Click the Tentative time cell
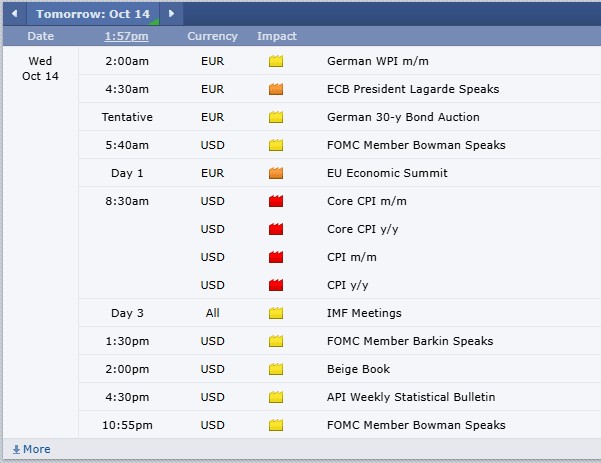 pyautogui.click(x=127, y=117)
